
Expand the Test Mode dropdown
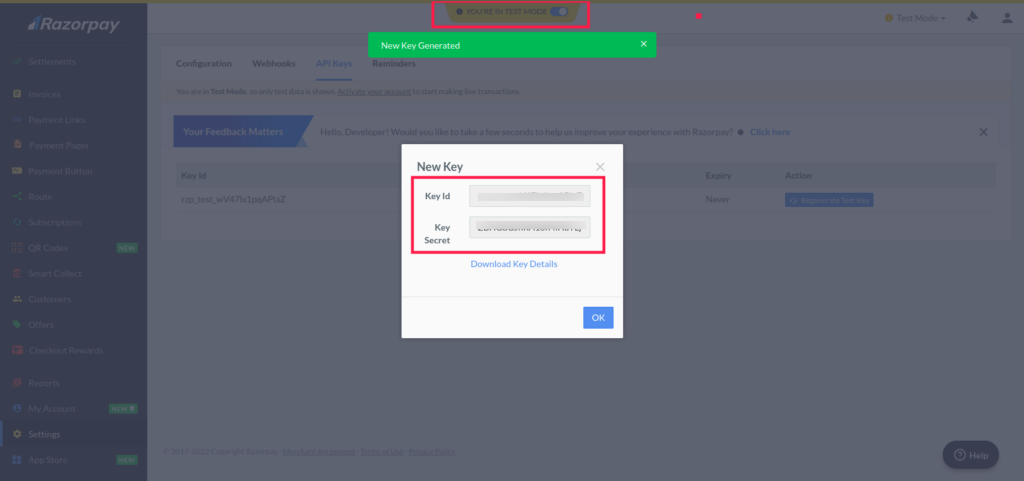pos(915,18)
